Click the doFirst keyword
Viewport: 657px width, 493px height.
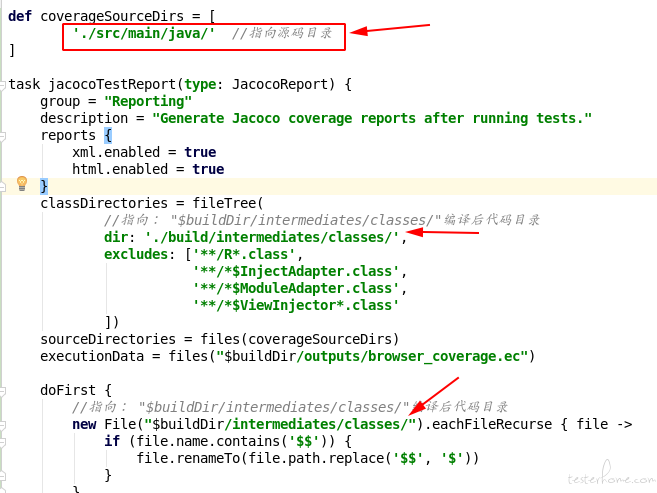68,390
